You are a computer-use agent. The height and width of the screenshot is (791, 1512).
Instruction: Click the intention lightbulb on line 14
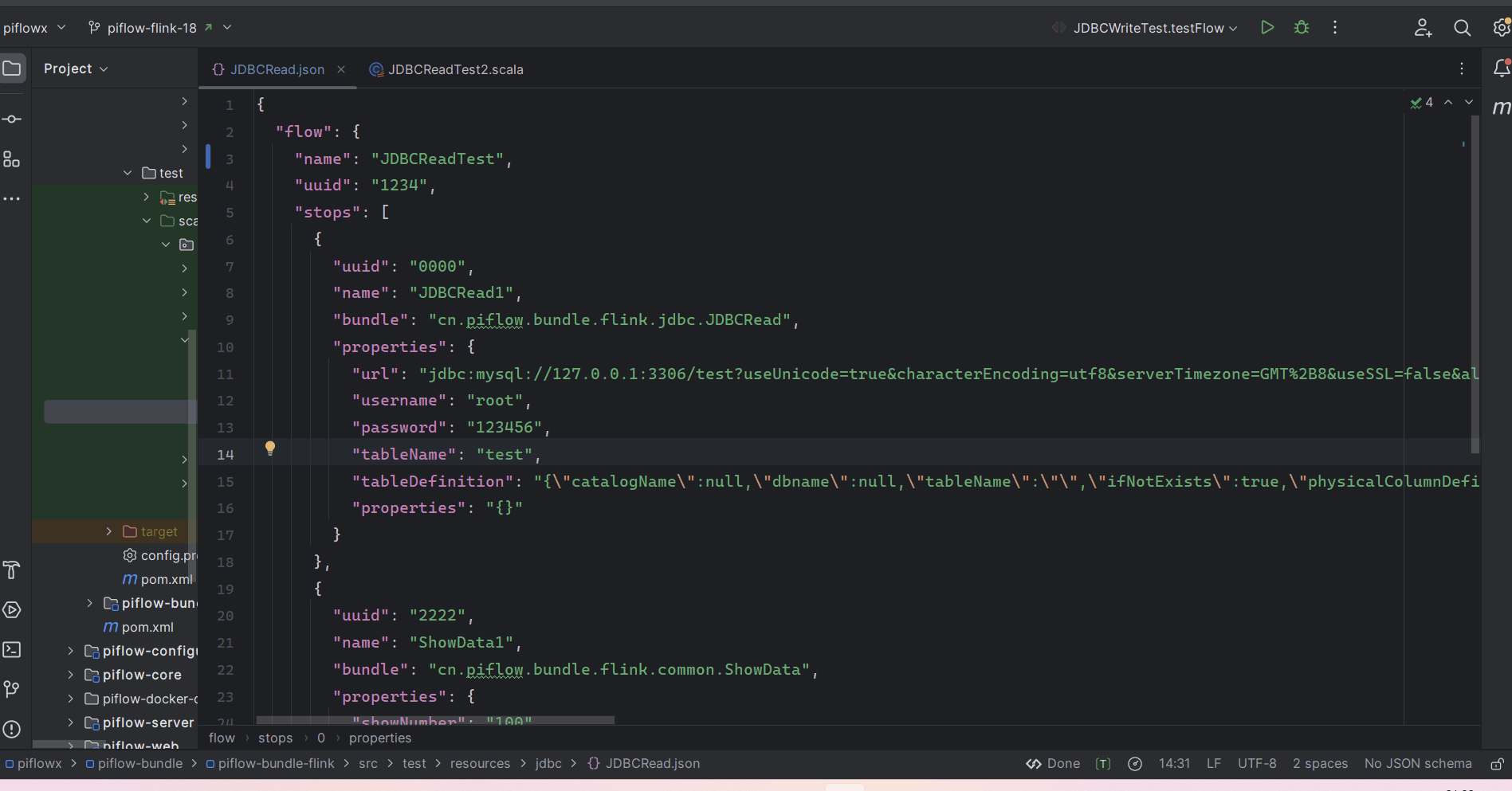(x=270, y=448)
